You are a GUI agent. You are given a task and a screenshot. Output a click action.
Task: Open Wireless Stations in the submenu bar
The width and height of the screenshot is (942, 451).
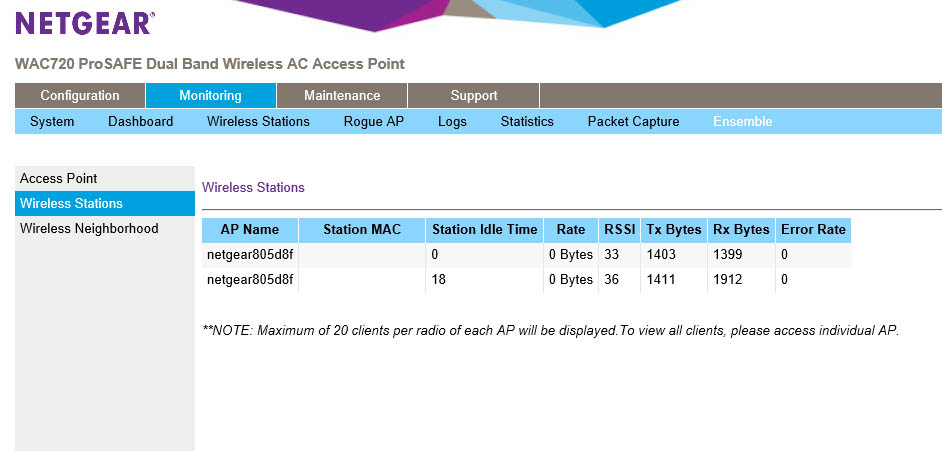click(258, 121)
